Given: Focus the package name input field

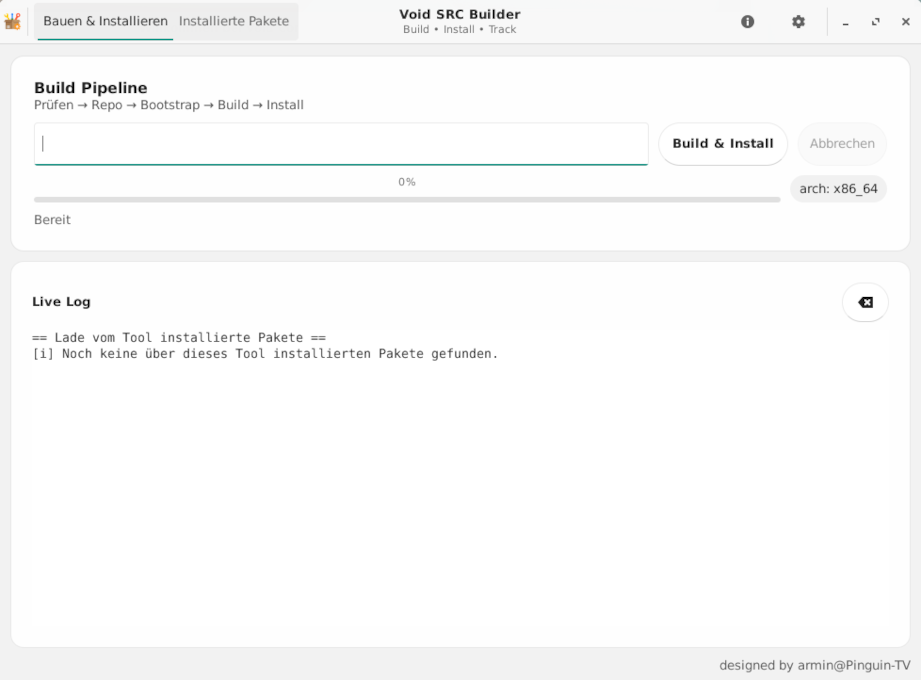Looking at the screenshot, I should (341, 144).
